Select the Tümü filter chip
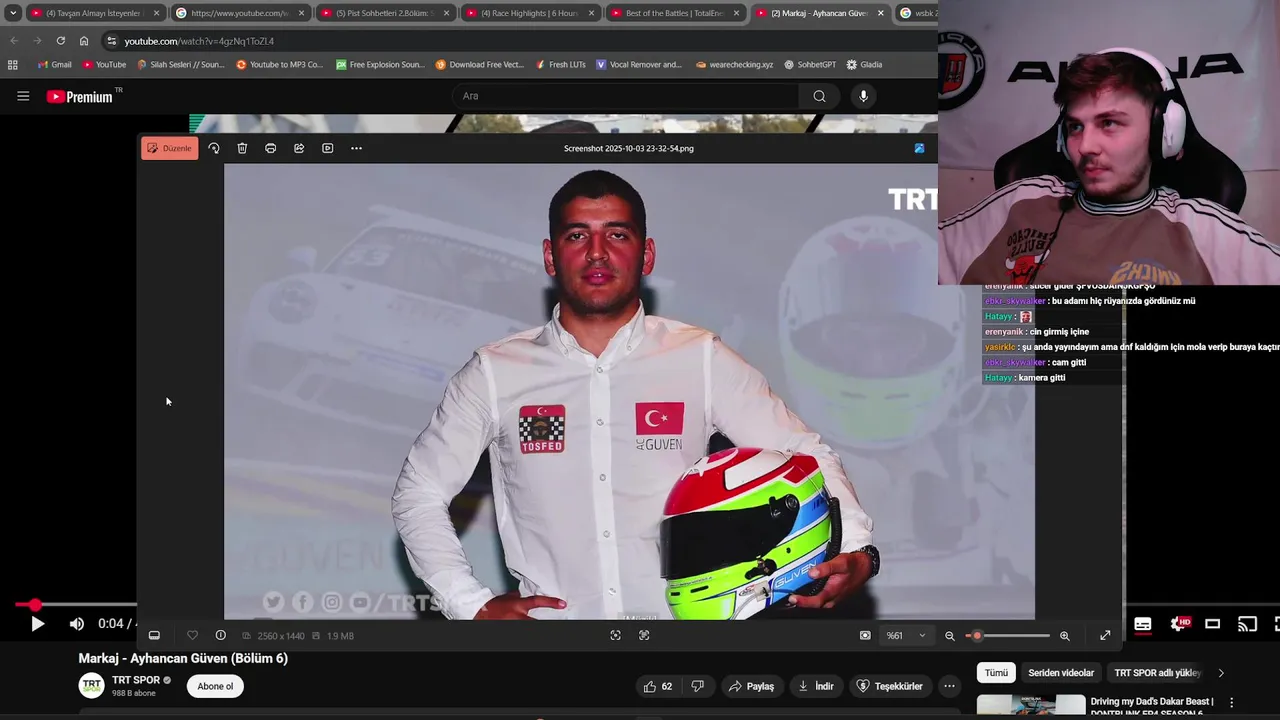This screenshot has width=1280, height=720. point(996,673)
